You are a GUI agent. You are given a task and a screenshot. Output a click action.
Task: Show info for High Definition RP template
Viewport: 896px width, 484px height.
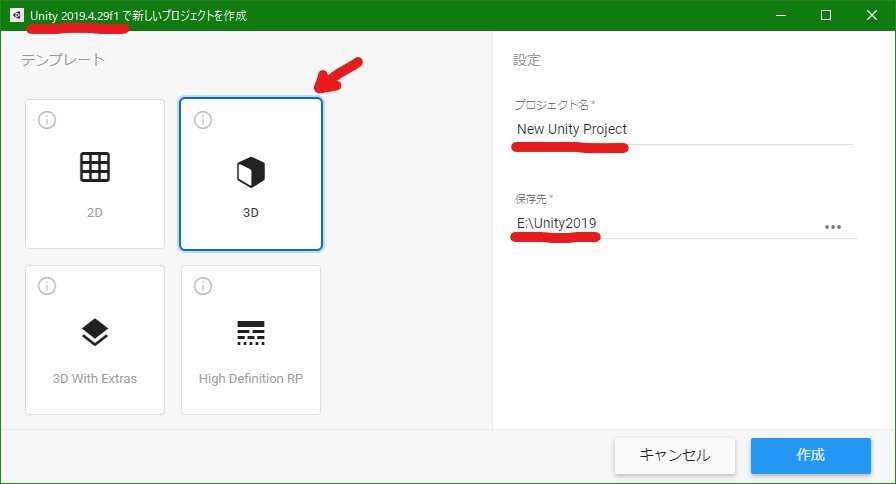tap(203, 286)
